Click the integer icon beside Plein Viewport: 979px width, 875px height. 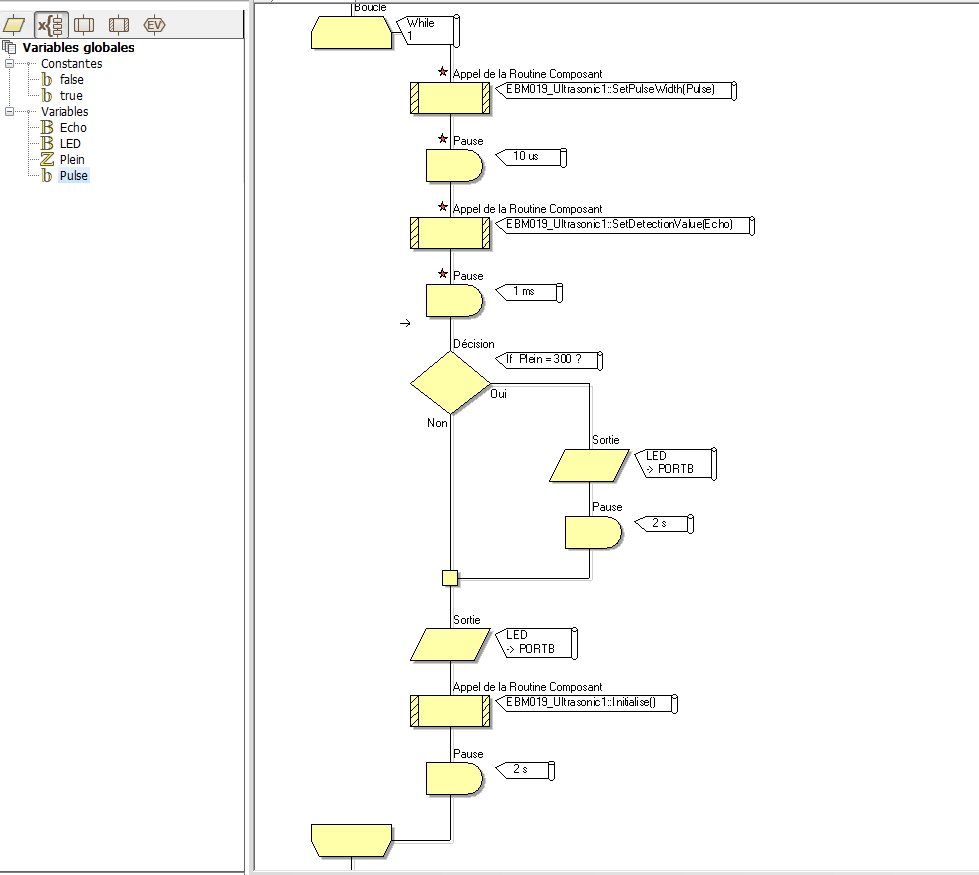pos(47,159)
